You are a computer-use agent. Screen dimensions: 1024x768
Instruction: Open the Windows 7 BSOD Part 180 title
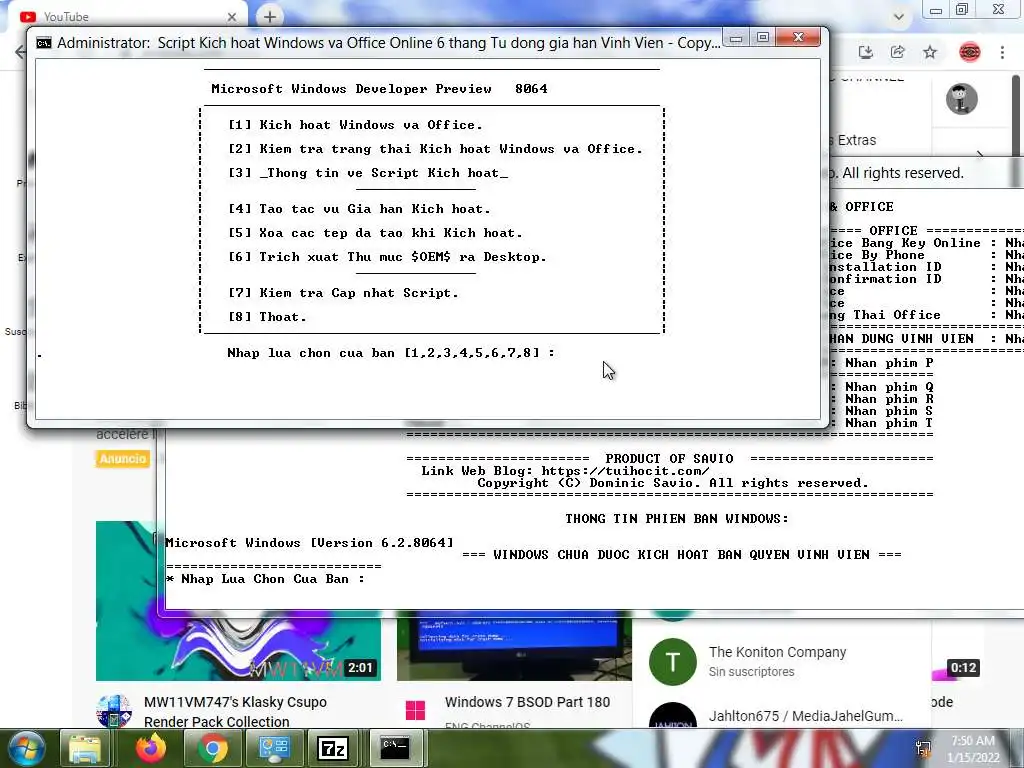tap(527, 702)
